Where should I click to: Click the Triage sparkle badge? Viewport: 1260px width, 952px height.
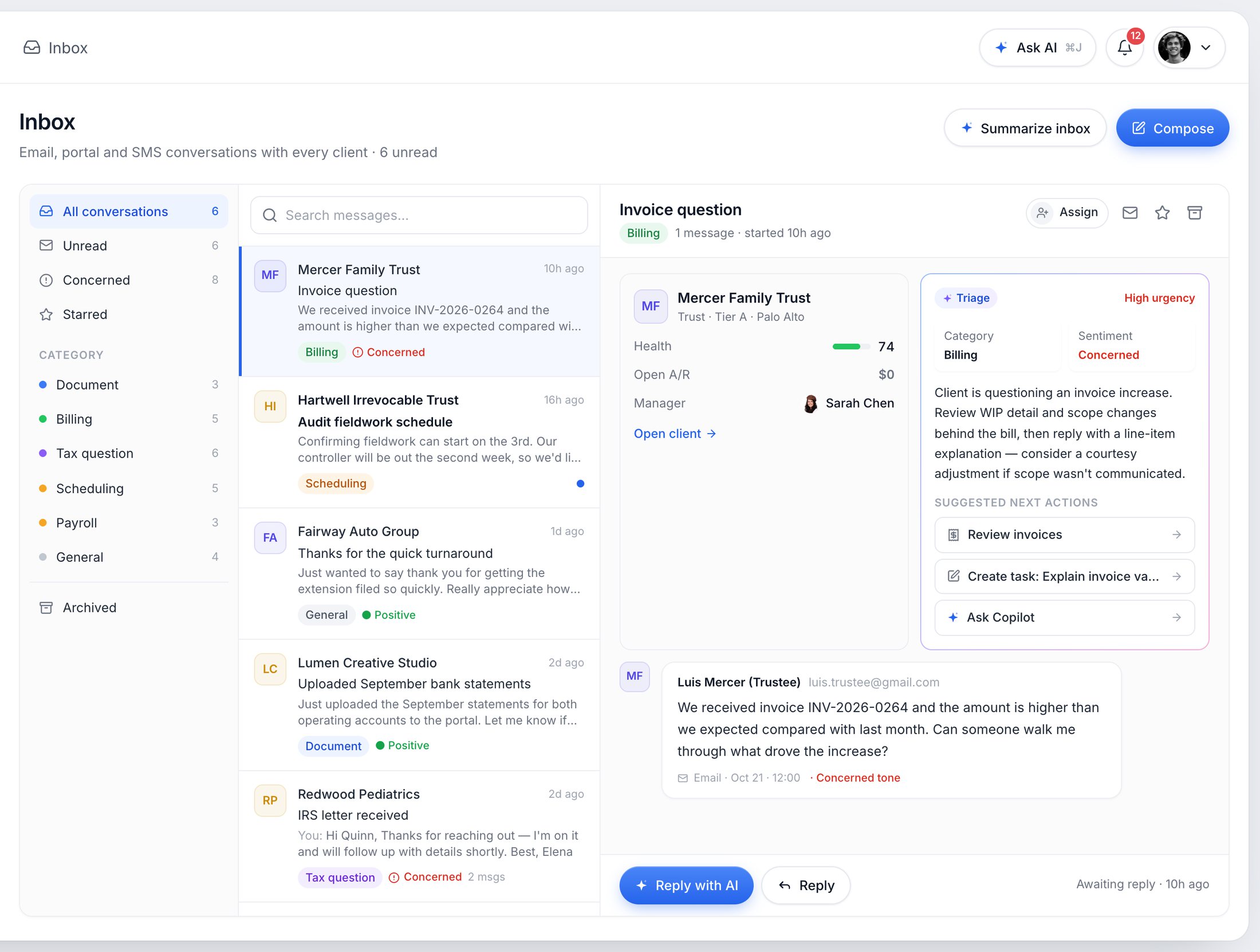[966, 298]
